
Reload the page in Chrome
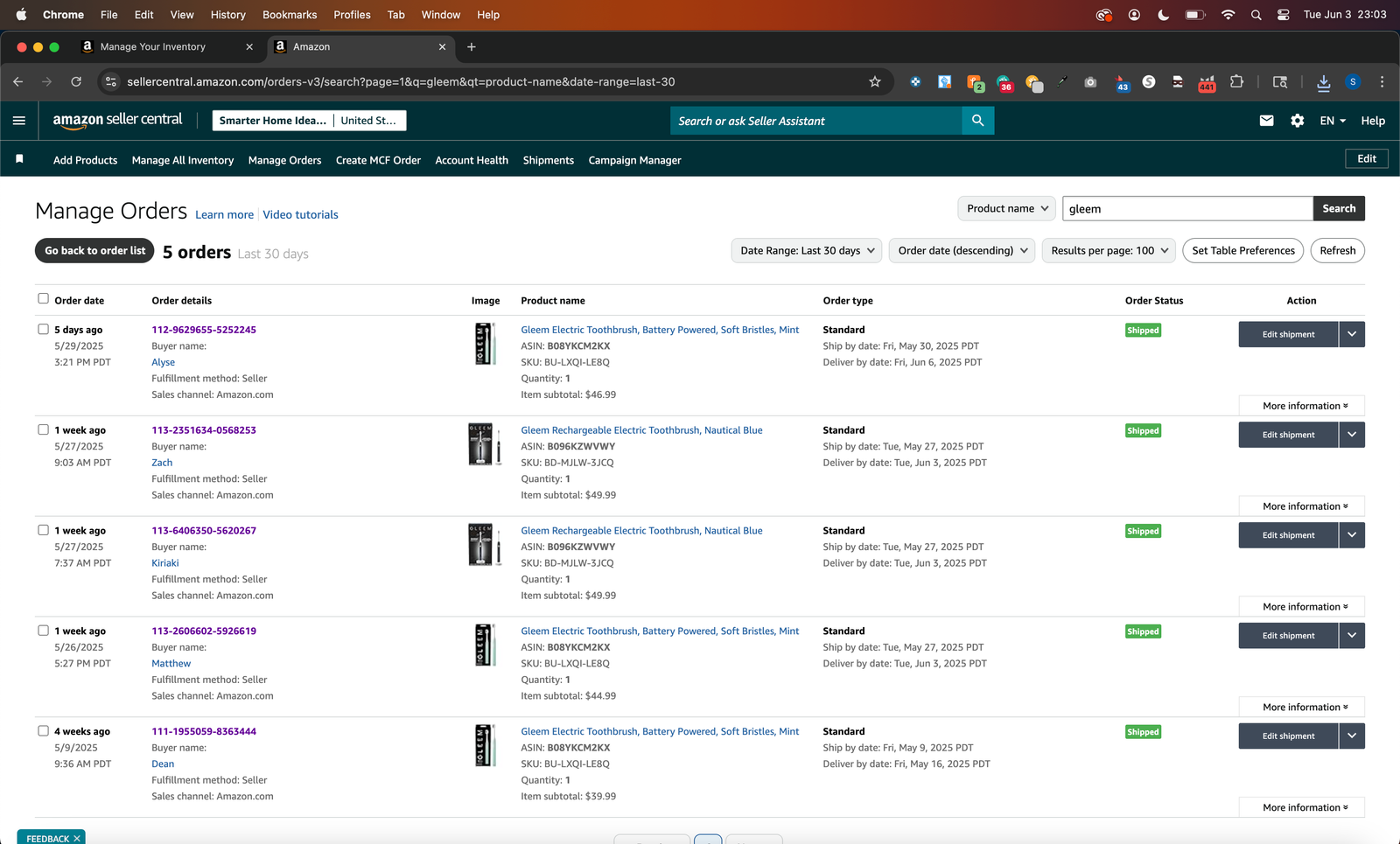point(76,81)
